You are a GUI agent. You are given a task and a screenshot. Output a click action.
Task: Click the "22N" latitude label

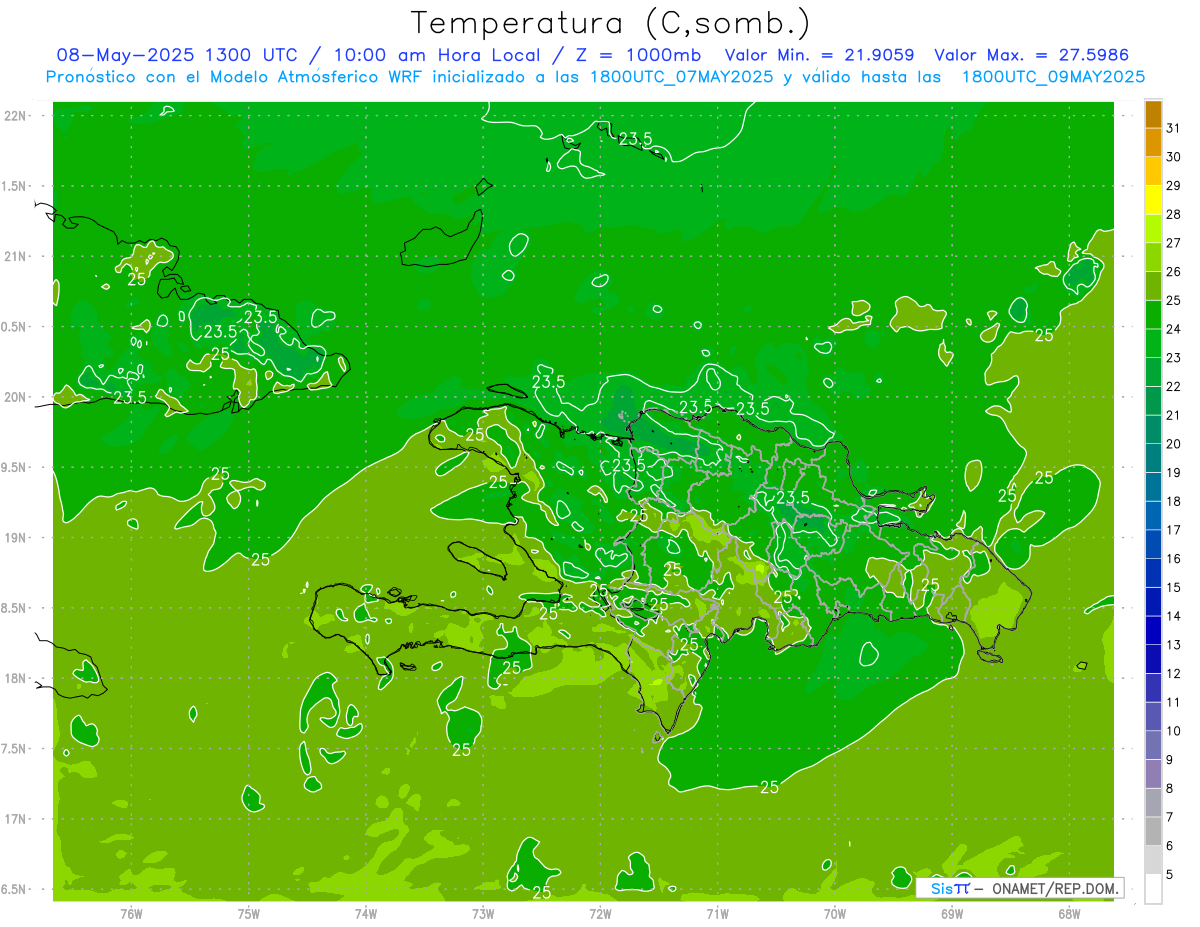click(x=16, y=115)
